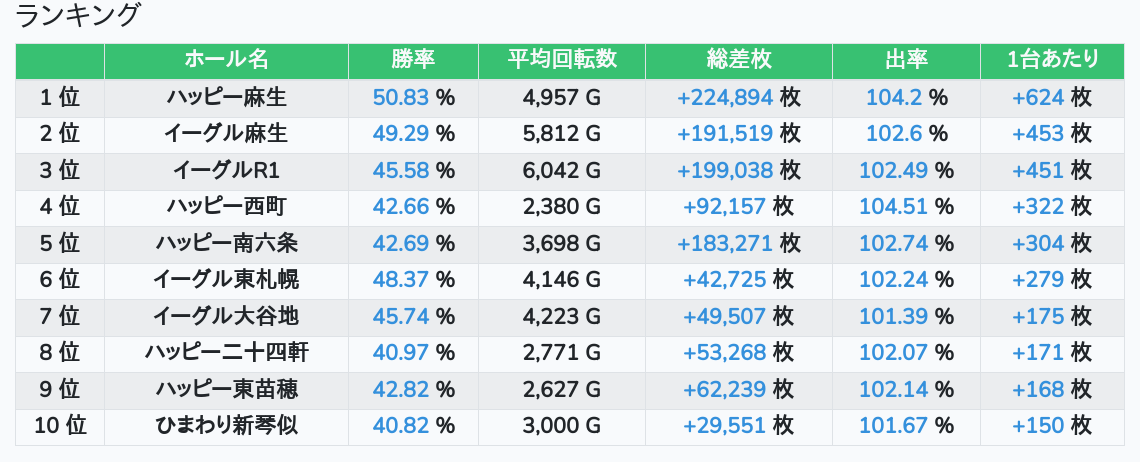
Task: Open the イーグル麻生 hall entry
Action: coord(226,134)
